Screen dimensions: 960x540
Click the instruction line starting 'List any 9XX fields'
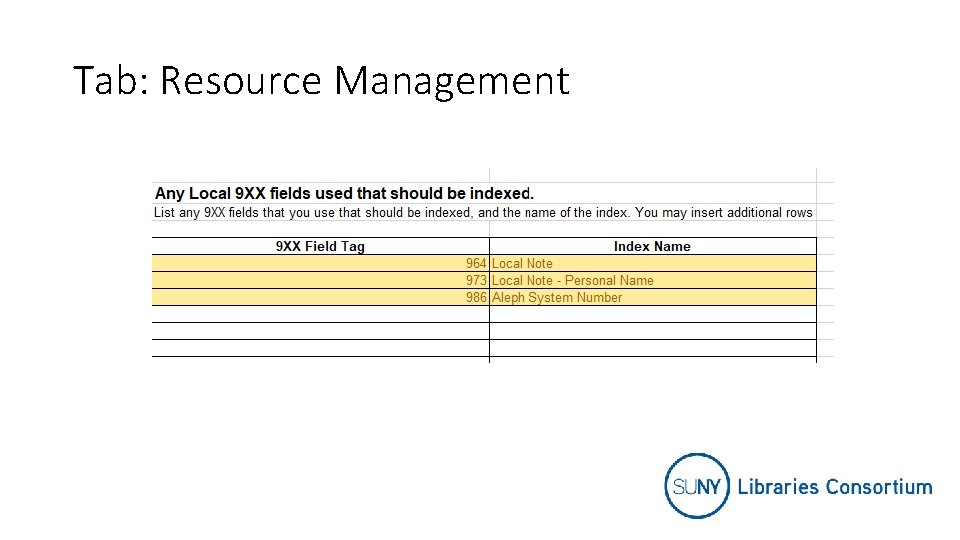tap(483, 212)
